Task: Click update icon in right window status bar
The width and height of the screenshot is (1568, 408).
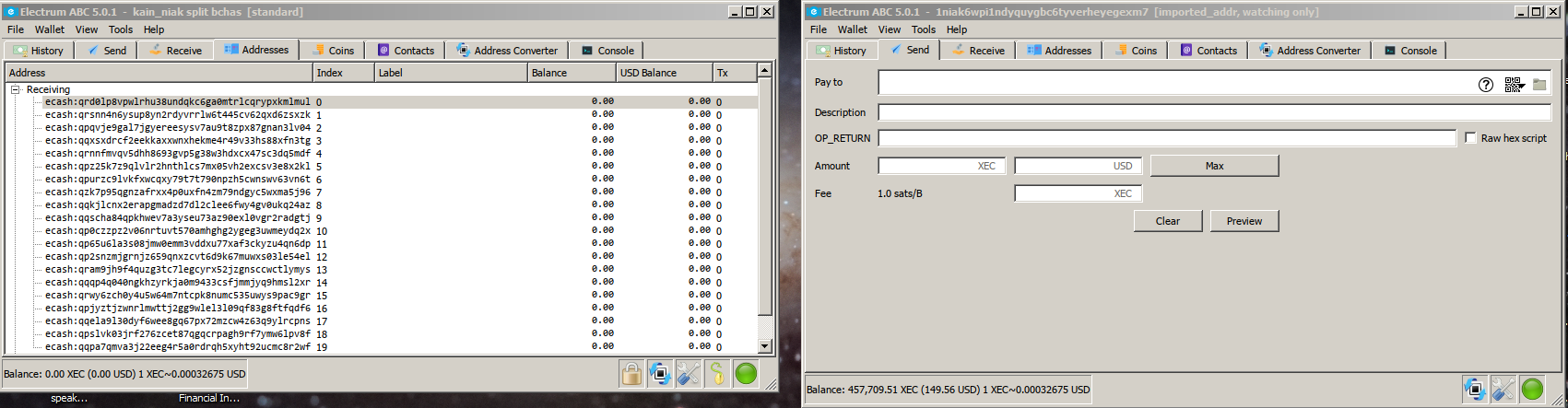Action: pyautogui.click(x=1475, y=389)
